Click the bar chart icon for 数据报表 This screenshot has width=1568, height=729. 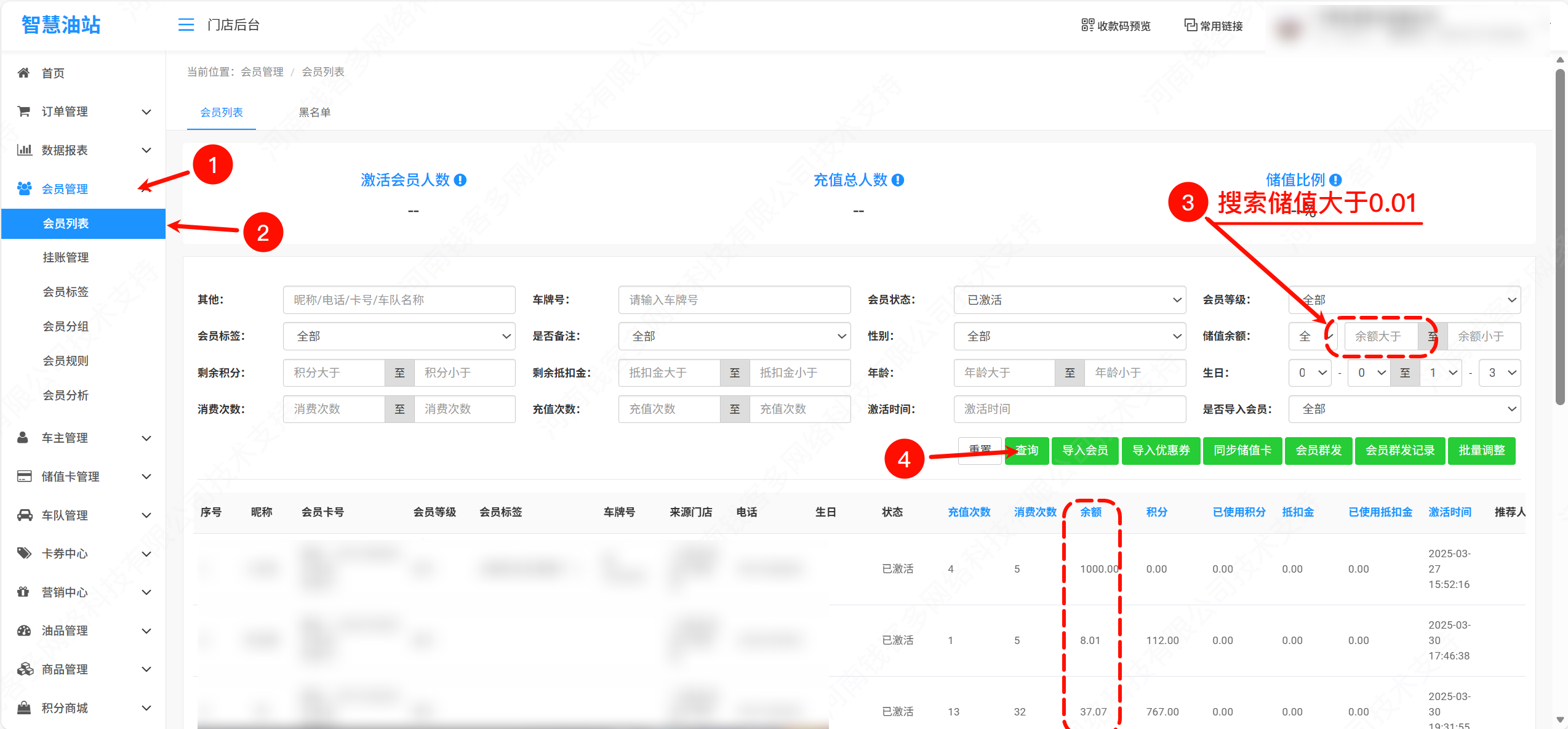point(24,150)
